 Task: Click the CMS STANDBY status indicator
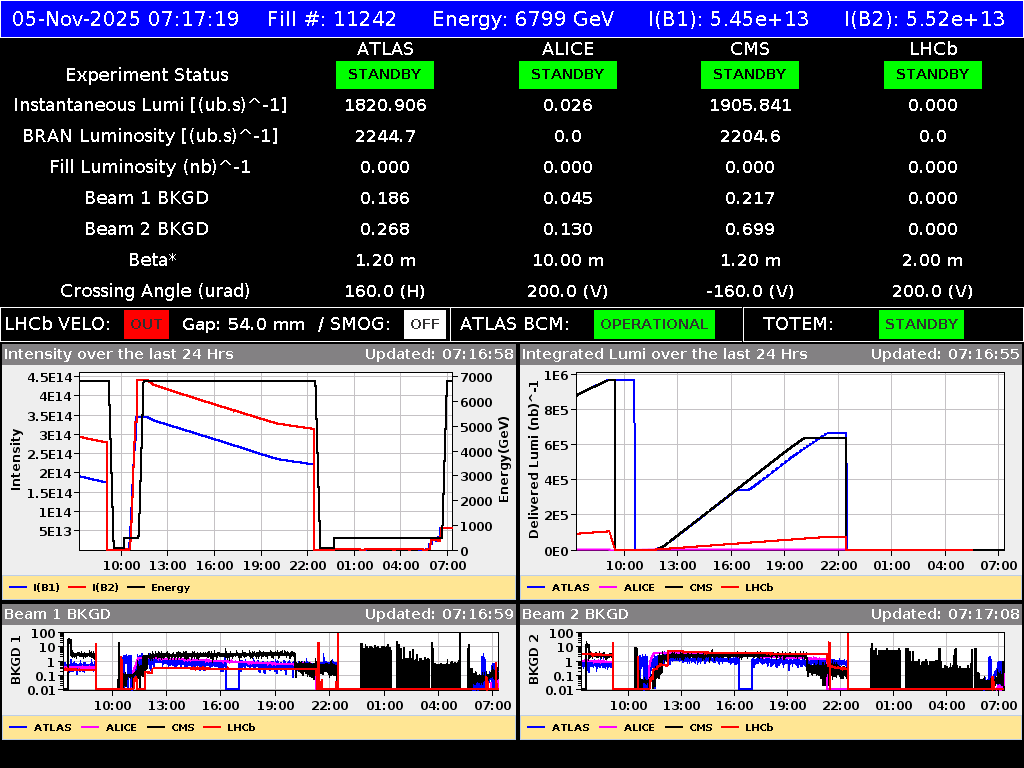pos(750,74)
